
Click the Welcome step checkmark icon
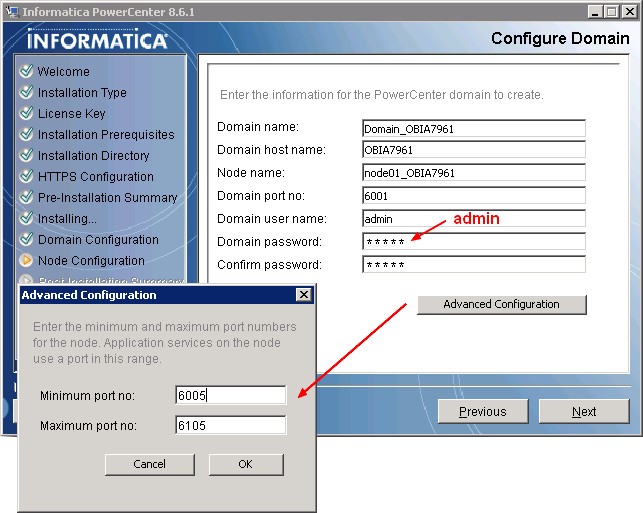click(26, 71)
